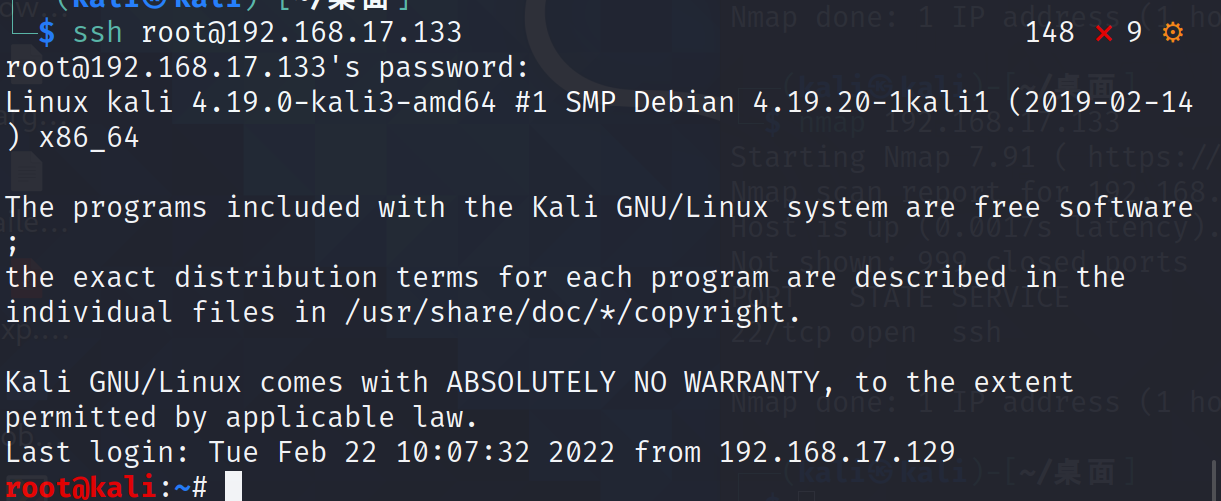Click root@192.168.17.133 in the ssh command
Image resolution: width=1221 pixels, height=501 pixels.
[x=301, y=33]
